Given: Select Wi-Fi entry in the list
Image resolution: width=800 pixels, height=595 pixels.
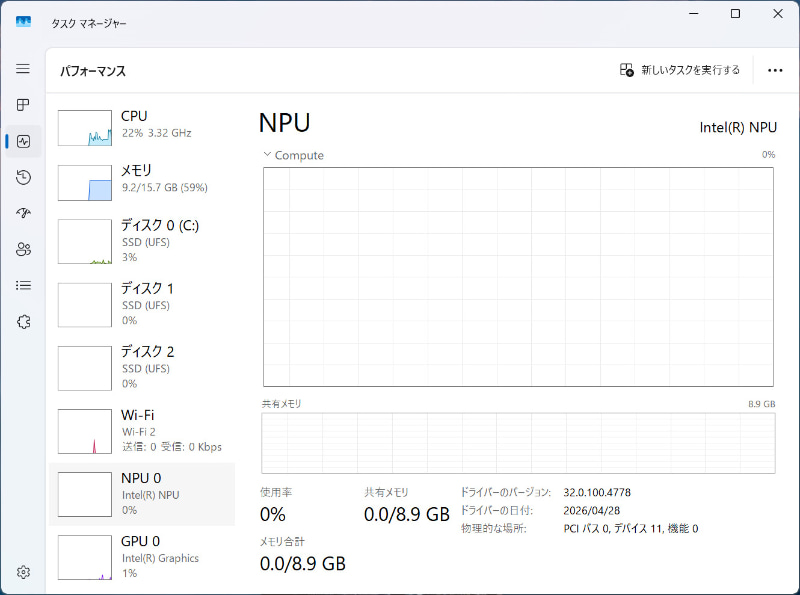Looking at the screenshot, I should 142,431.
